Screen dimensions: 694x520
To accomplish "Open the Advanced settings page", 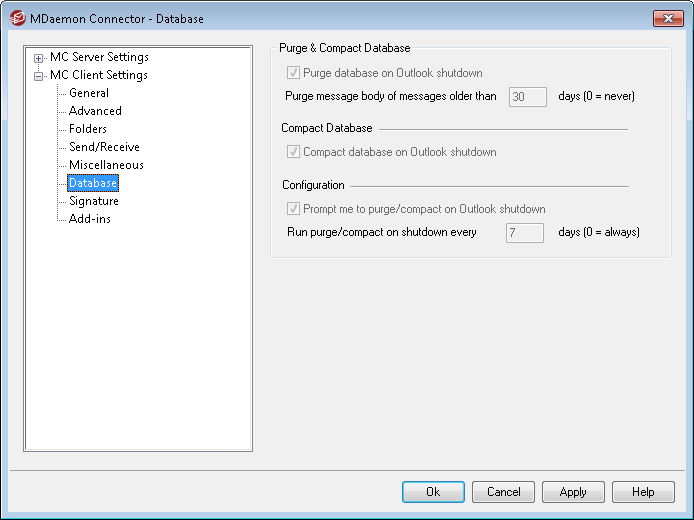I will tap(95, 111).
